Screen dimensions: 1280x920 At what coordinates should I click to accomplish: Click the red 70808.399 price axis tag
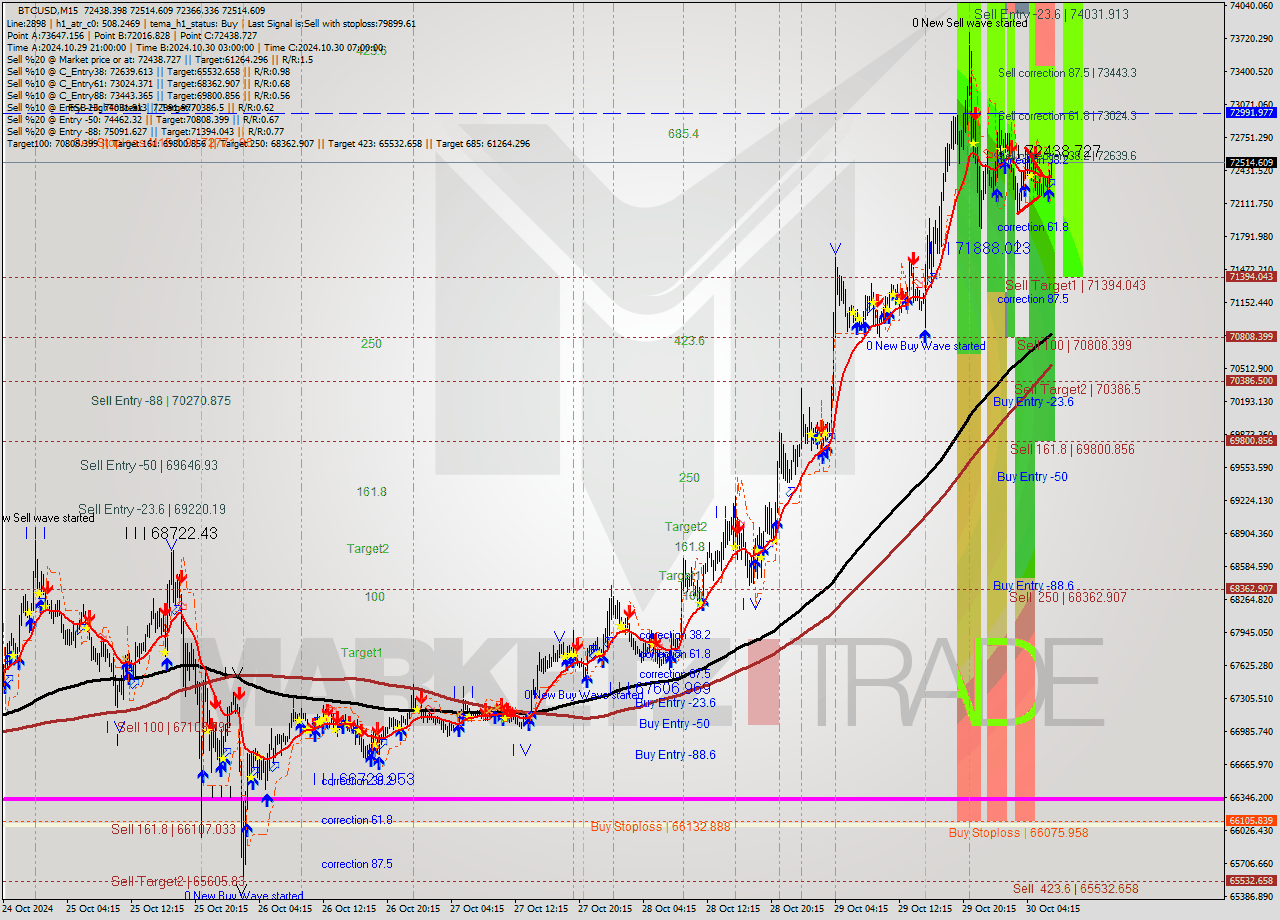(1251, 337)
